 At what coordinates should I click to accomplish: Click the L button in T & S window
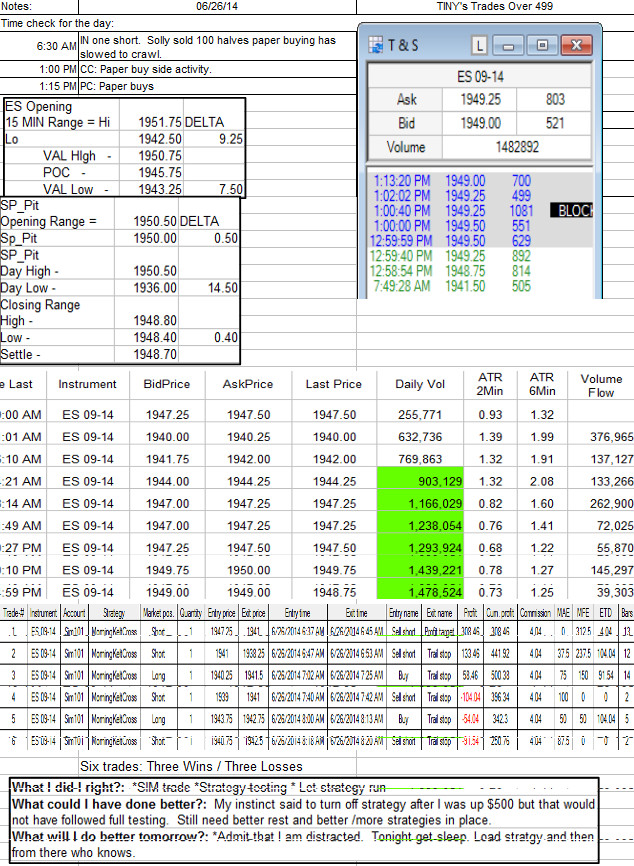[479, 45]
